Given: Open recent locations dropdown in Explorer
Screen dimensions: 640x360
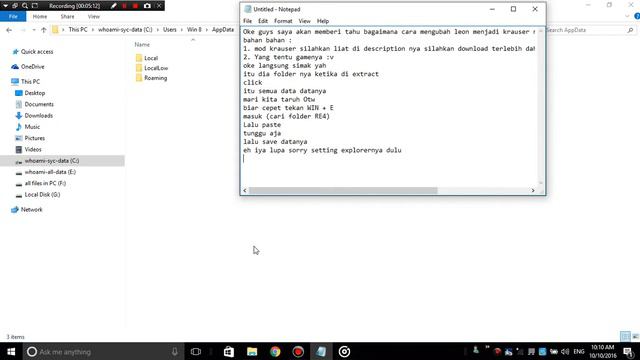Looking at the screenshot, I should pos(34,30).
